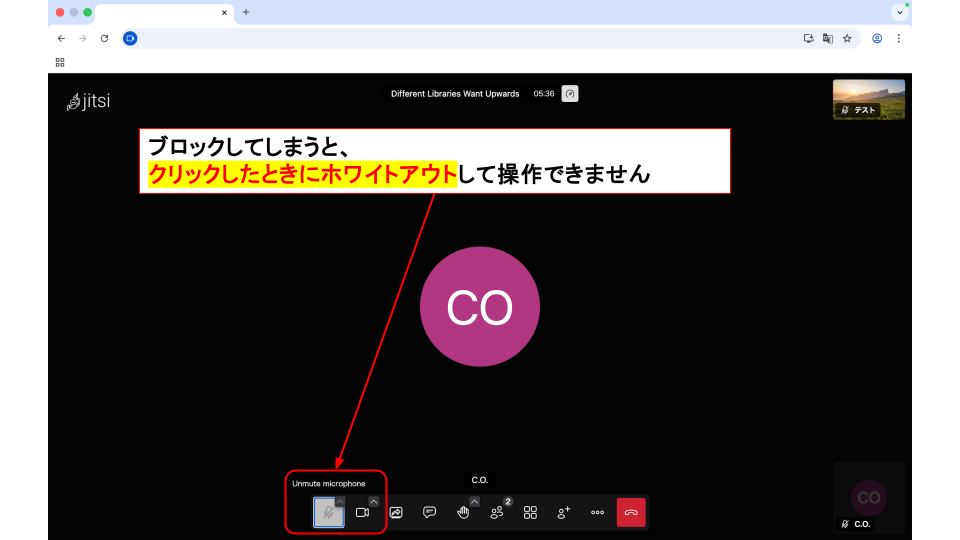Bookmark this page with the star icon
Viewport: 960px width, 540px height.
coord(847,38)
